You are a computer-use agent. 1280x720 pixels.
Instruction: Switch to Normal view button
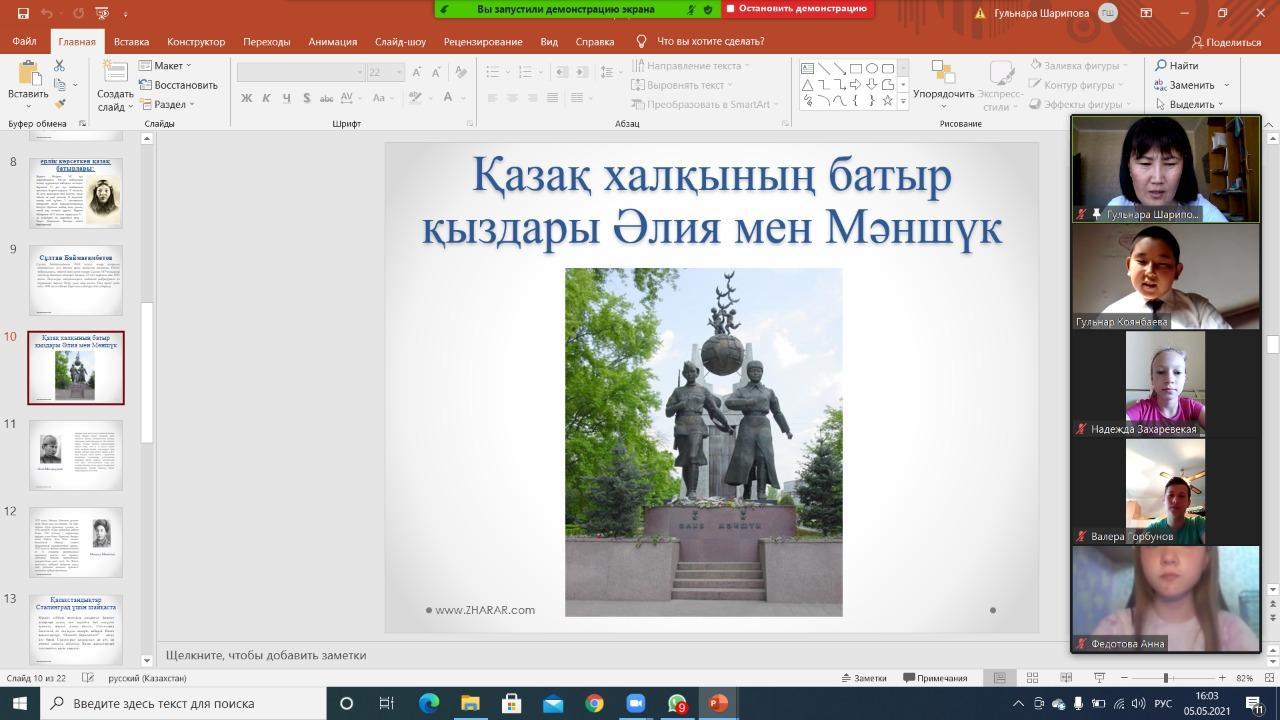point(999,678)
